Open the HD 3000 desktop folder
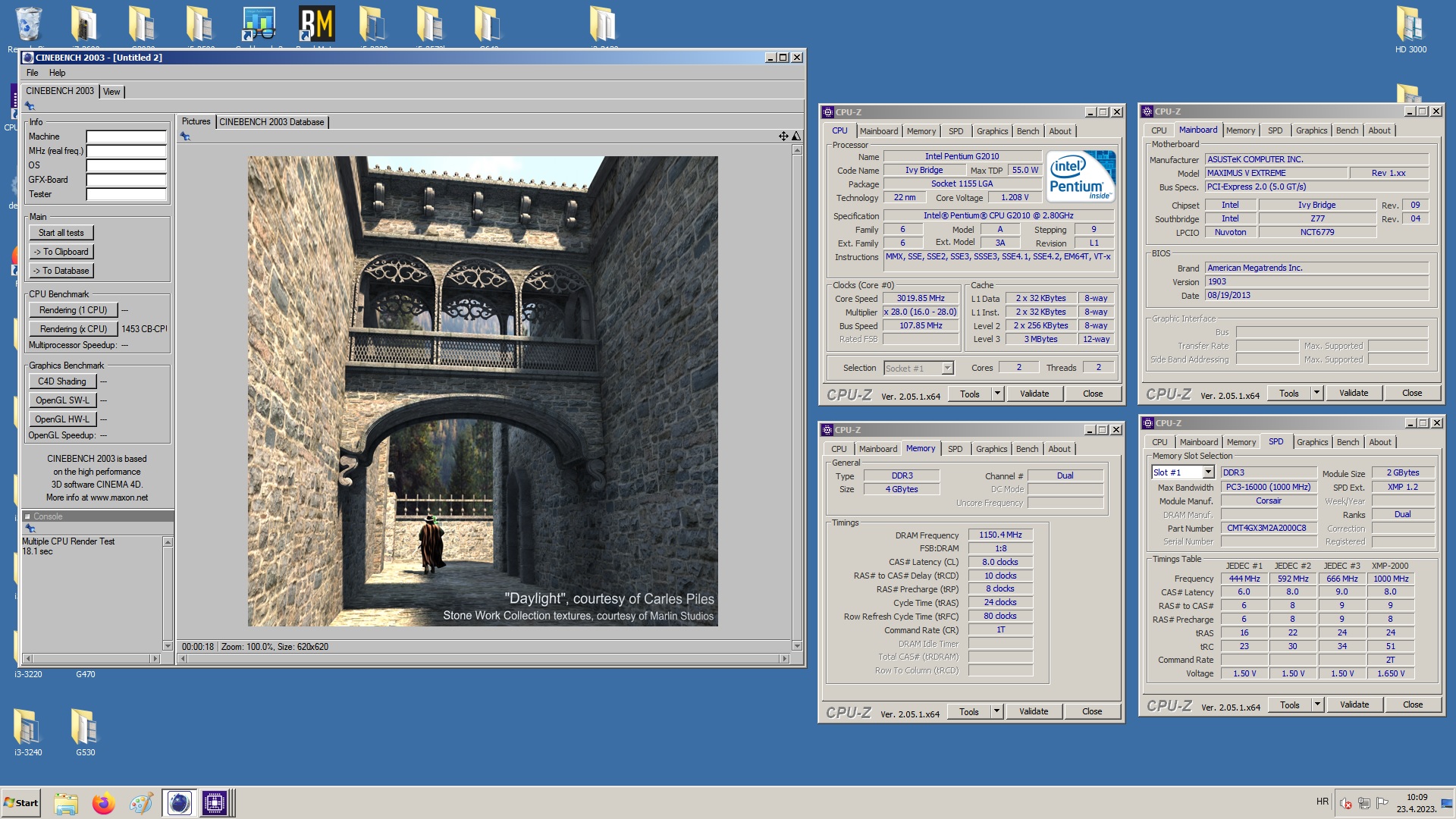Screen dimensions: 1456x819 tap(1410, 30)
